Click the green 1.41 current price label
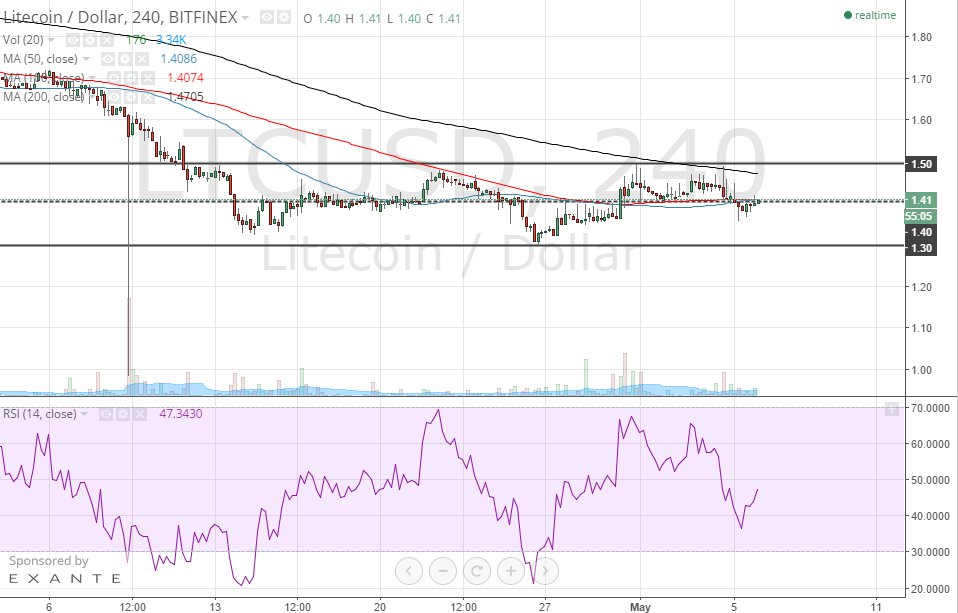Screen dimensions: 958x613 (x=921, y=200)
